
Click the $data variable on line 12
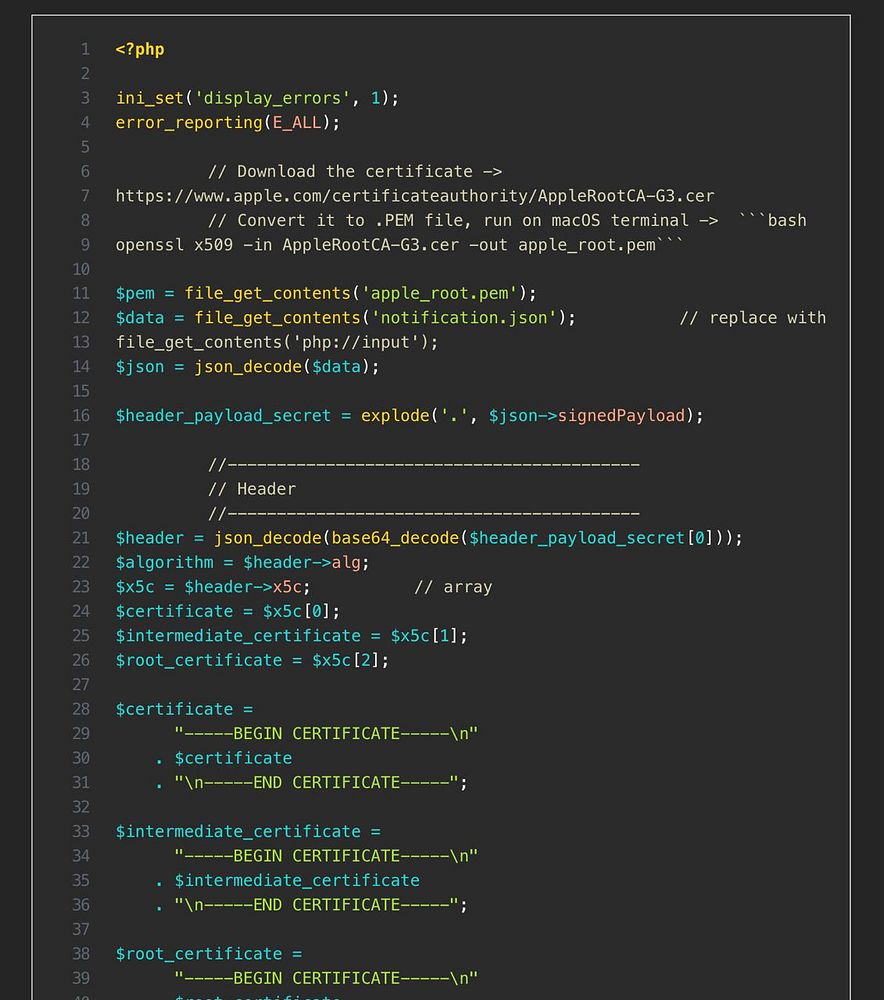[140, 318]
